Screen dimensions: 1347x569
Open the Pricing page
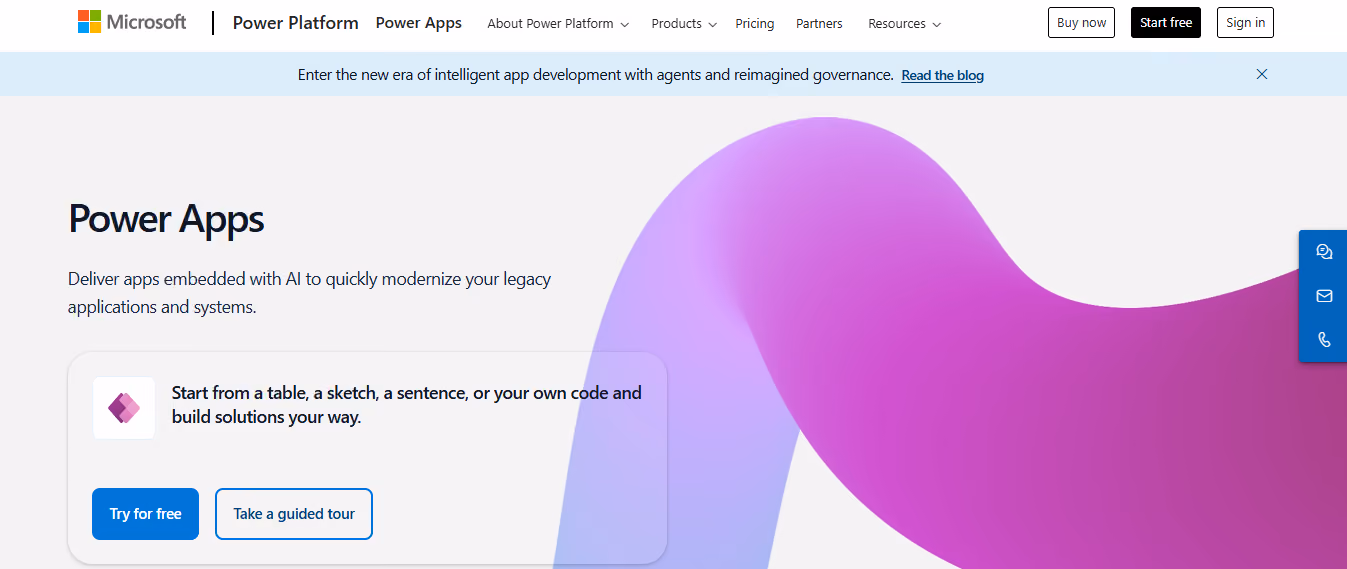[755, 23]
